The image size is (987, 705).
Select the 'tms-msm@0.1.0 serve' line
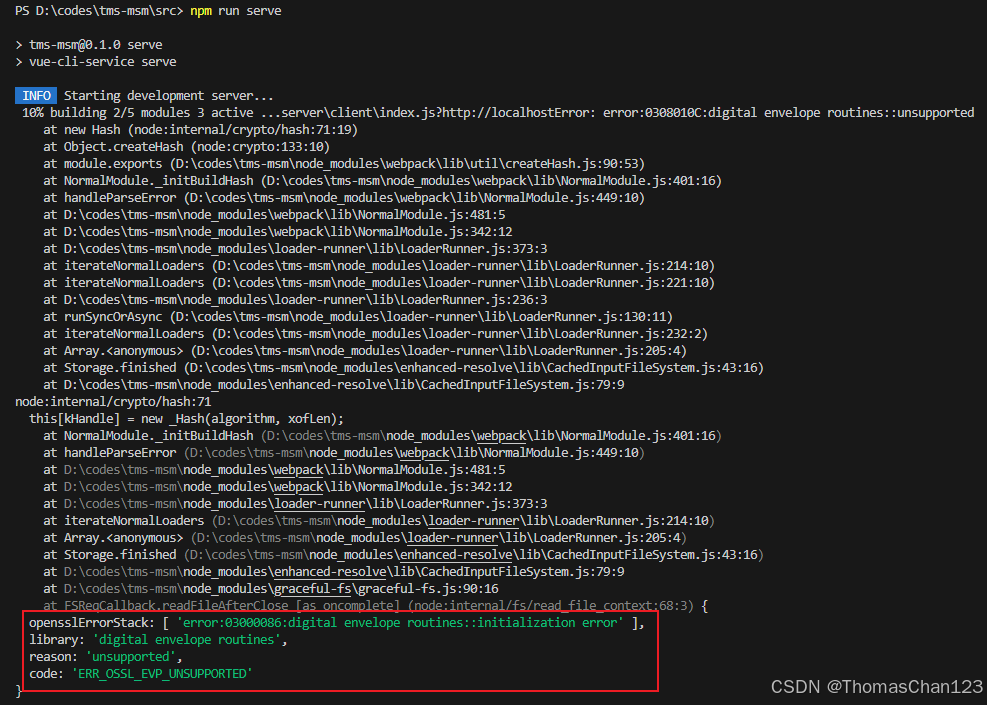96,45
